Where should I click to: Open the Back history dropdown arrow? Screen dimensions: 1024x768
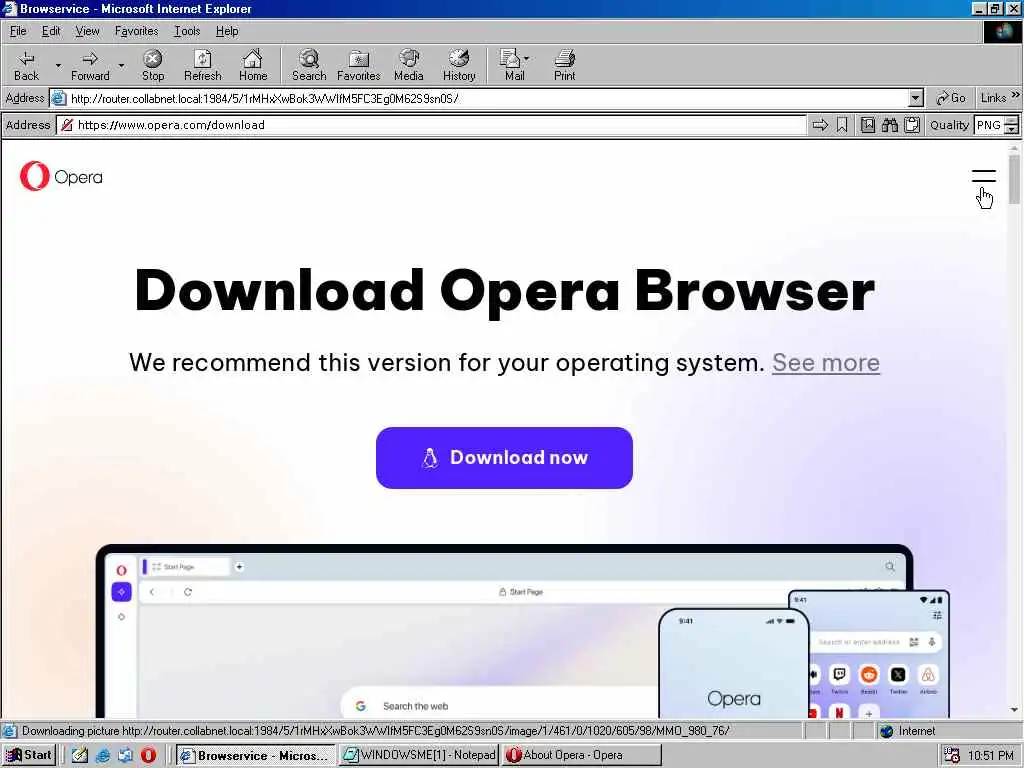[x=58, y=65]
